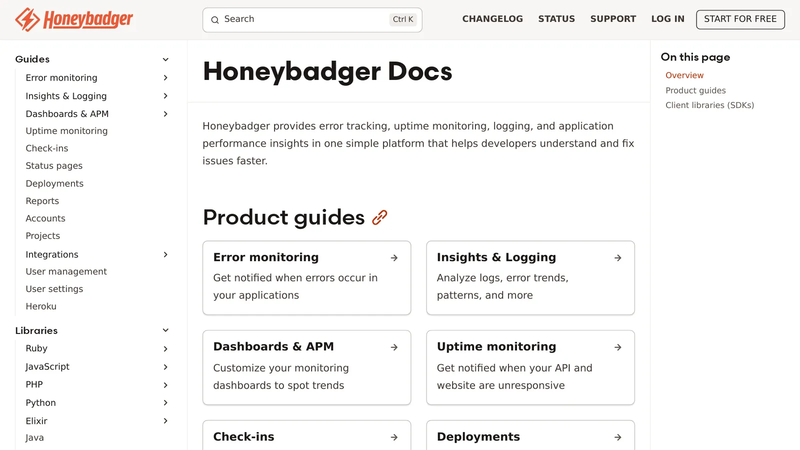Open the Changelog nav item

tap(492, 19)
